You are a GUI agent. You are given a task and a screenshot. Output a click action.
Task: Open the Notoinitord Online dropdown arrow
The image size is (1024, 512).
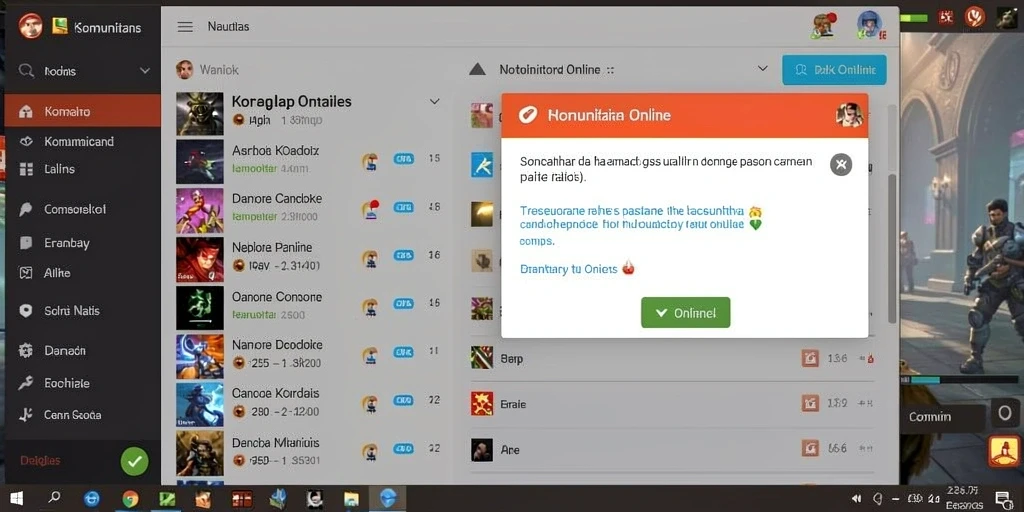tap(761, 69)
